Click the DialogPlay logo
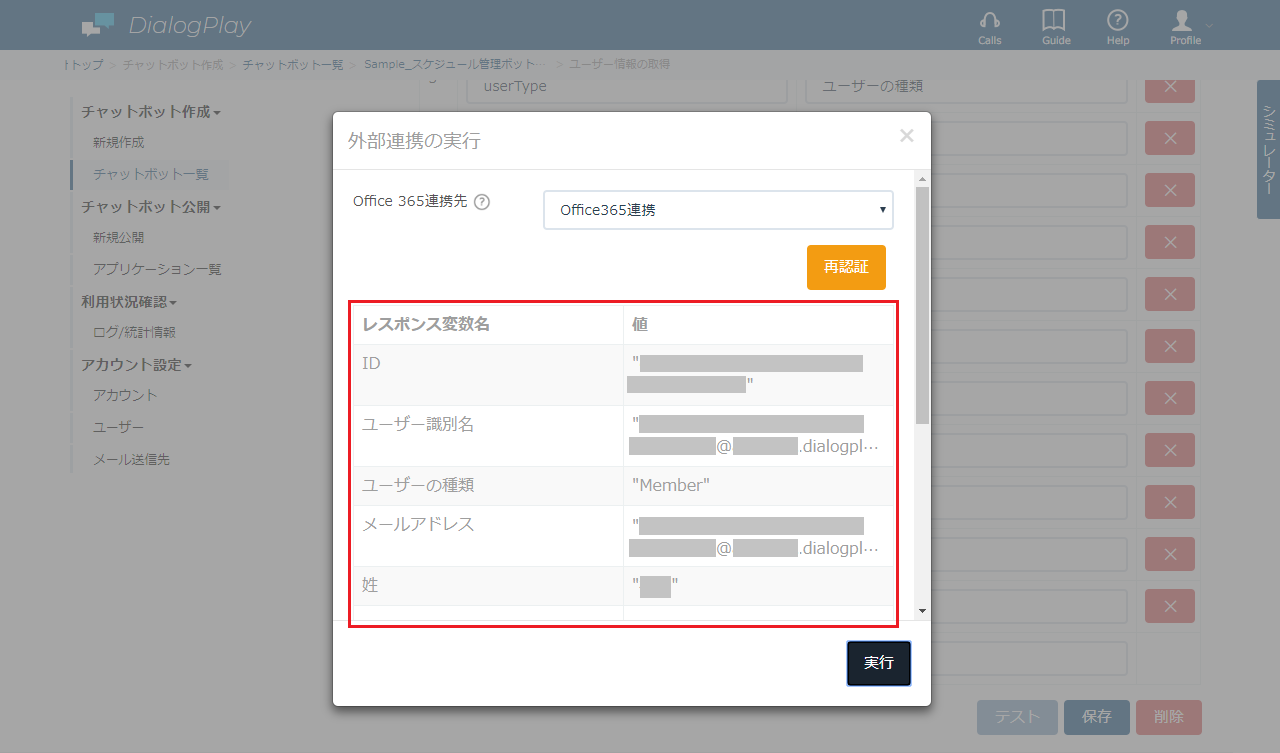This screenshot has height=753, width=1280. (166, 25)
